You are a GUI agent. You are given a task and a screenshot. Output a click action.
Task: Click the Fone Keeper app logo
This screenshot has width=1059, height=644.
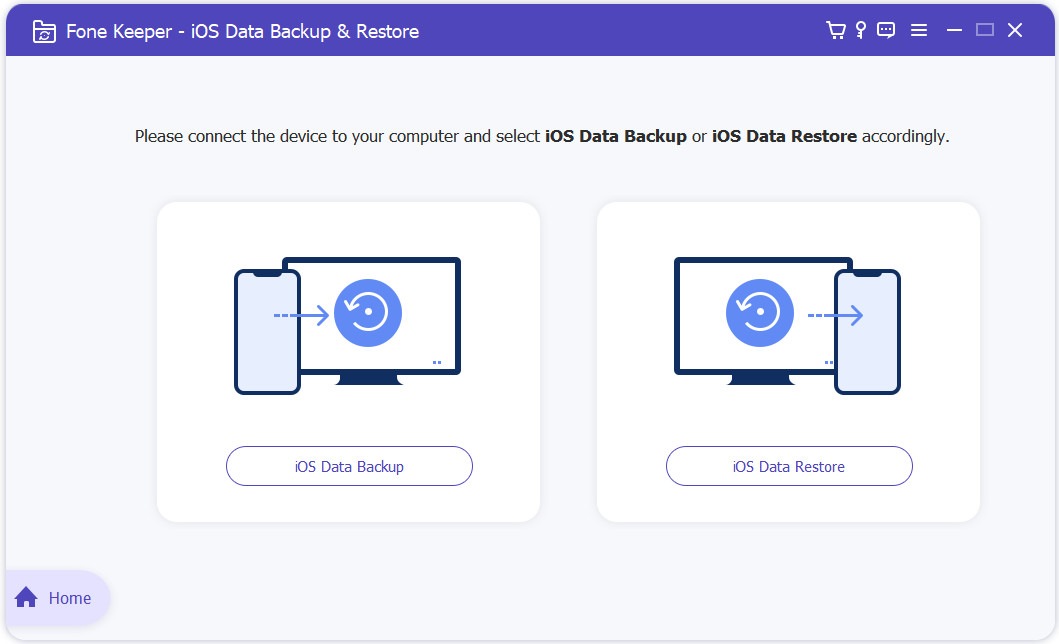click(44, 31)
